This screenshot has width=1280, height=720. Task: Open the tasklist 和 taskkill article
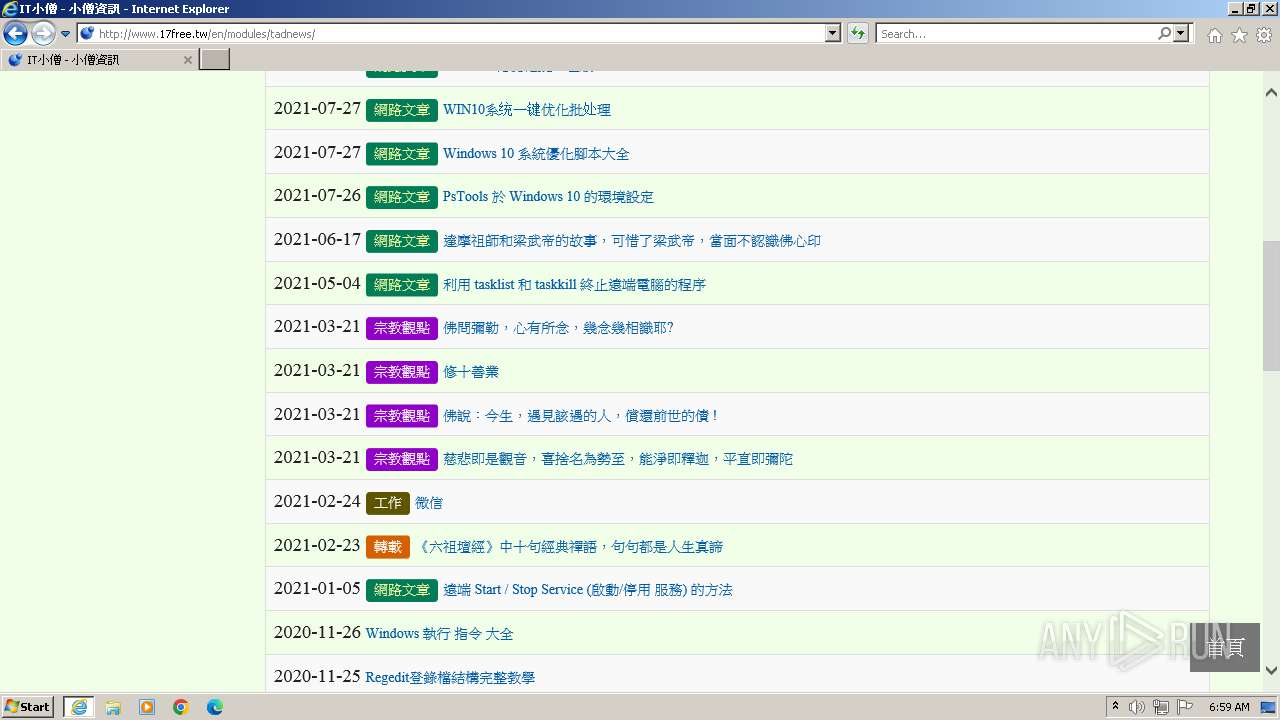[x=574, y=285]
